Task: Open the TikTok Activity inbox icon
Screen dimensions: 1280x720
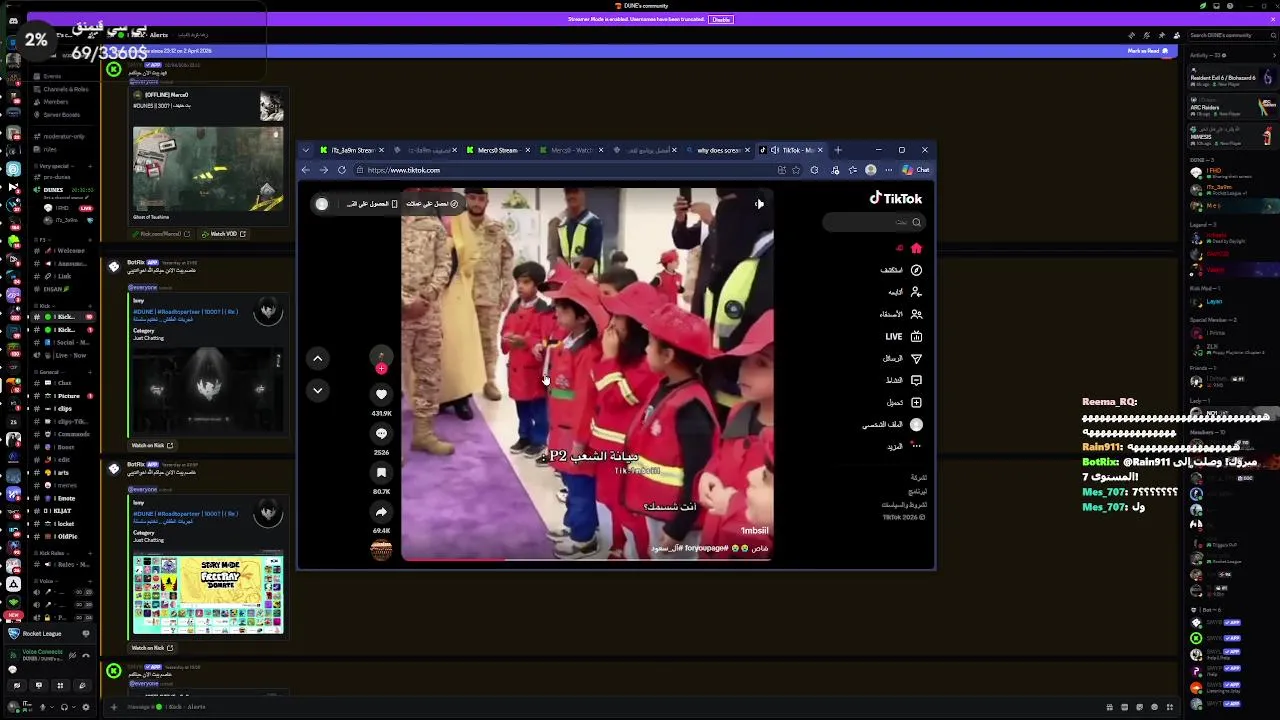Action: [x=916, y=380]
